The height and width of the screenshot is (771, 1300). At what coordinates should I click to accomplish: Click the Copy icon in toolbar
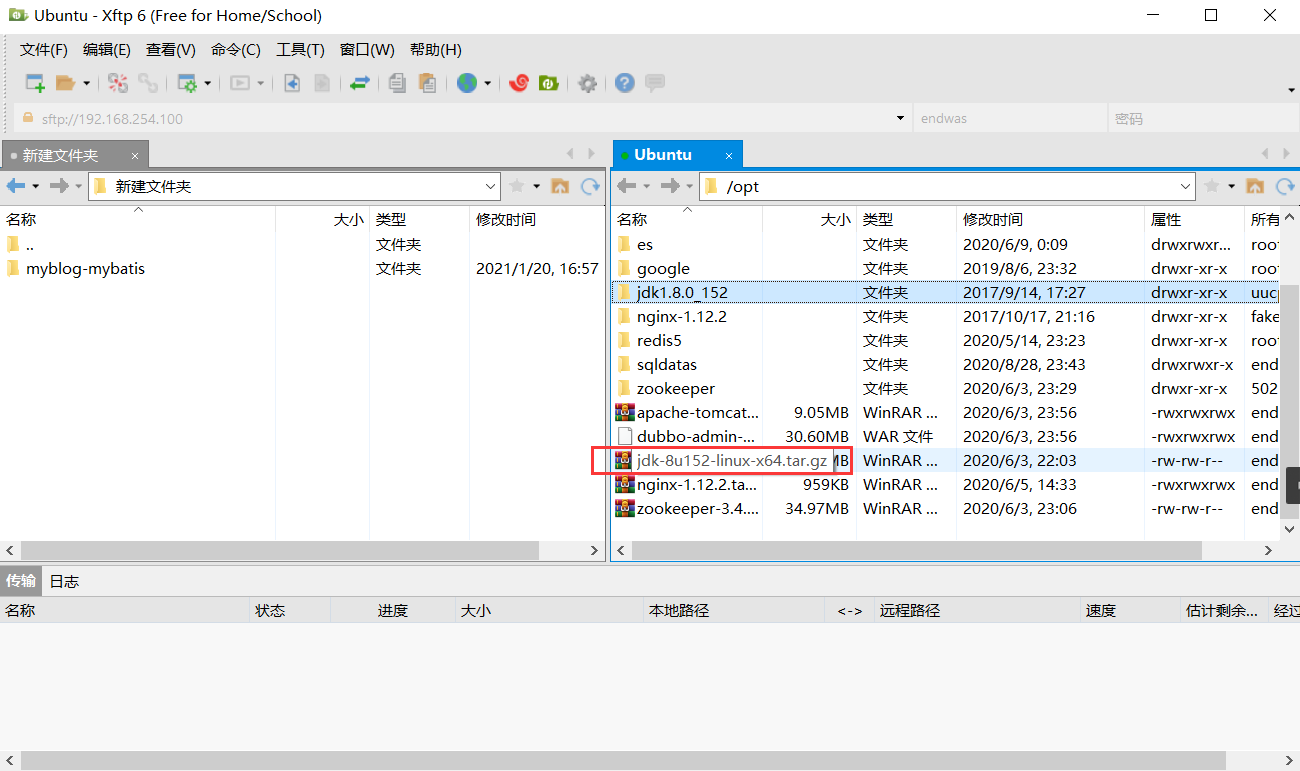click(x=397, y=83)
